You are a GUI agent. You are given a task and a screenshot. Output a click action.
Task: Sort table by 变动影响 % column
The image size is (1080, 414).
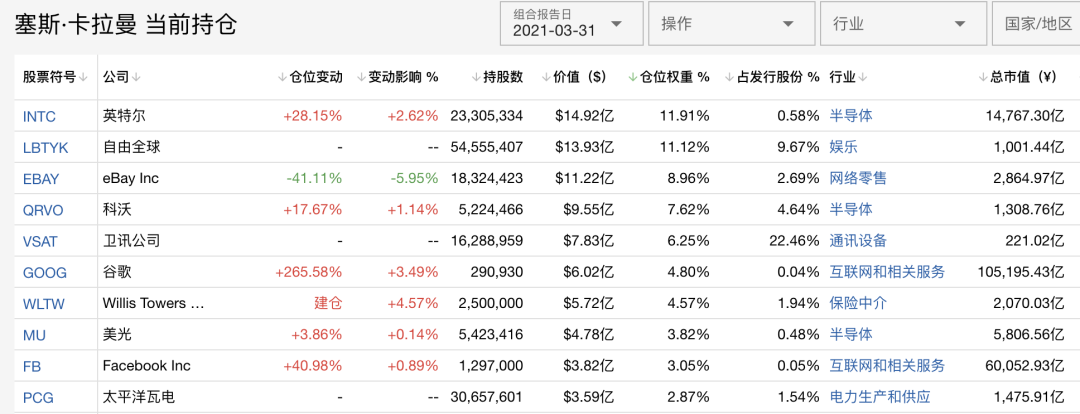point(397,77)
